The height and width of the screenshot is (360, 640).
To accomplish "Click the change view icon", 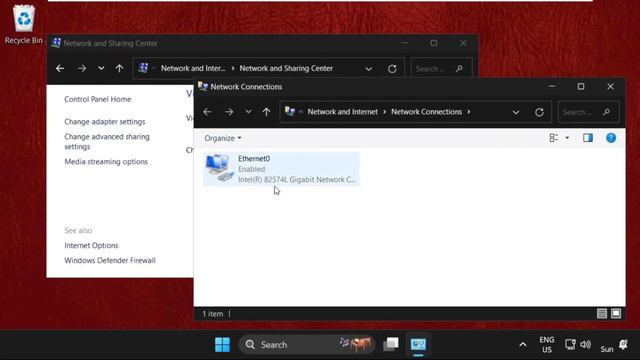I will [553, 138].
